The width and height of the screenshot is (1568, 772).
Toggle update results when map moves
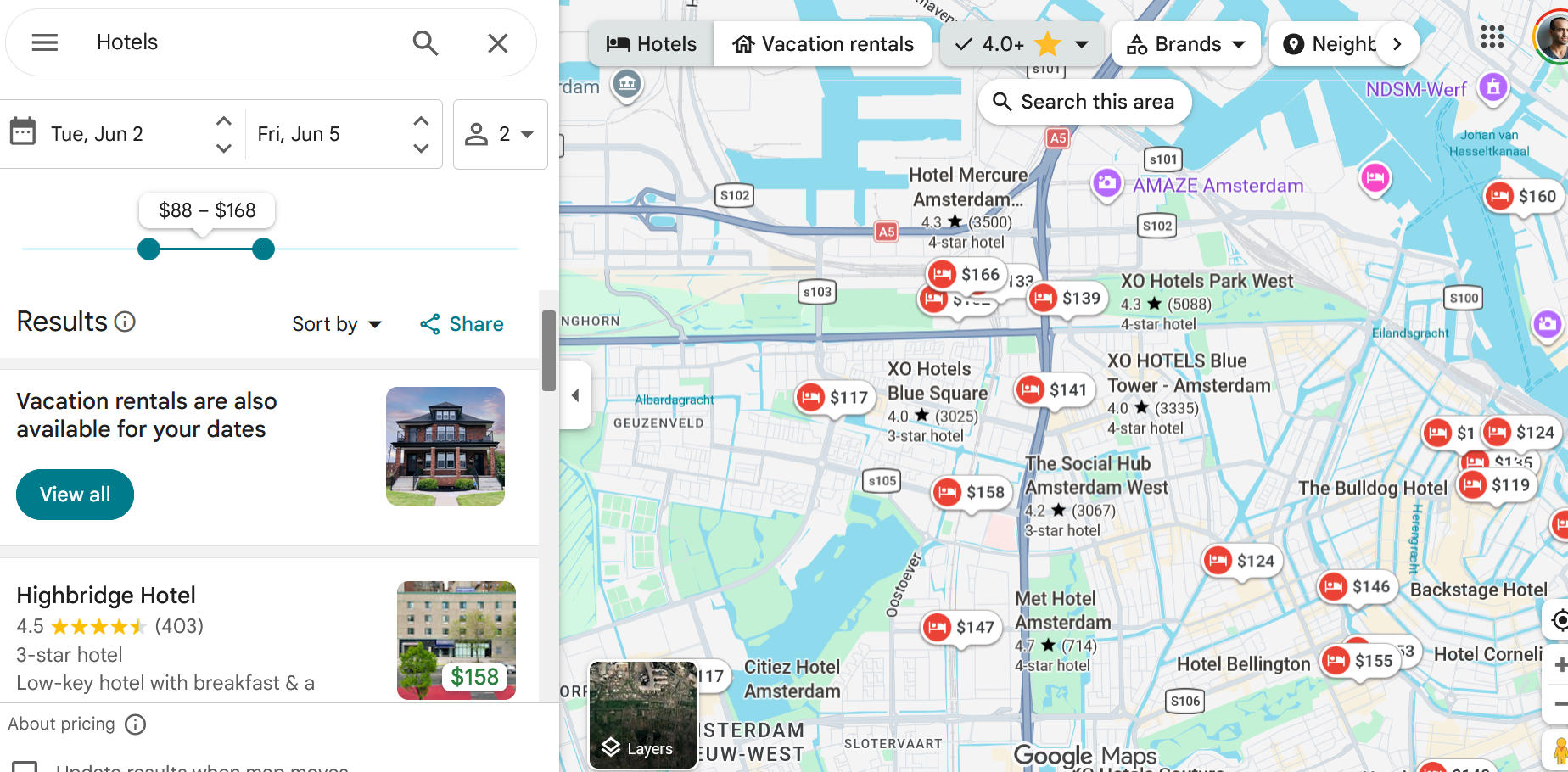coord(25,767)
